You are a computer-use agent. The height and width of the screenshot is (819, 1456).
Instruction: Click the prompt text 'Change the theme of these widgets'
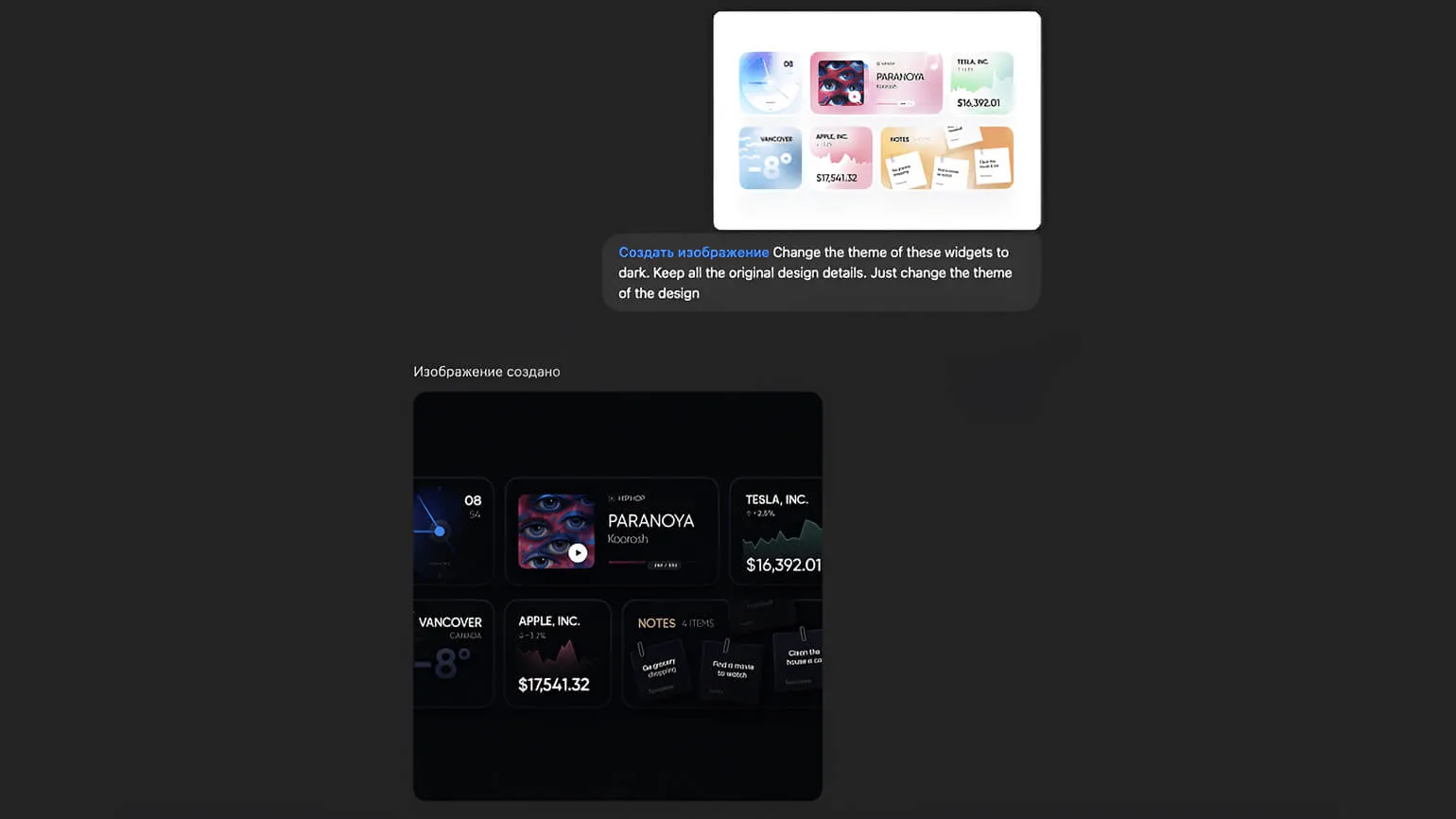pyautogui.click(x=890, y=253)
